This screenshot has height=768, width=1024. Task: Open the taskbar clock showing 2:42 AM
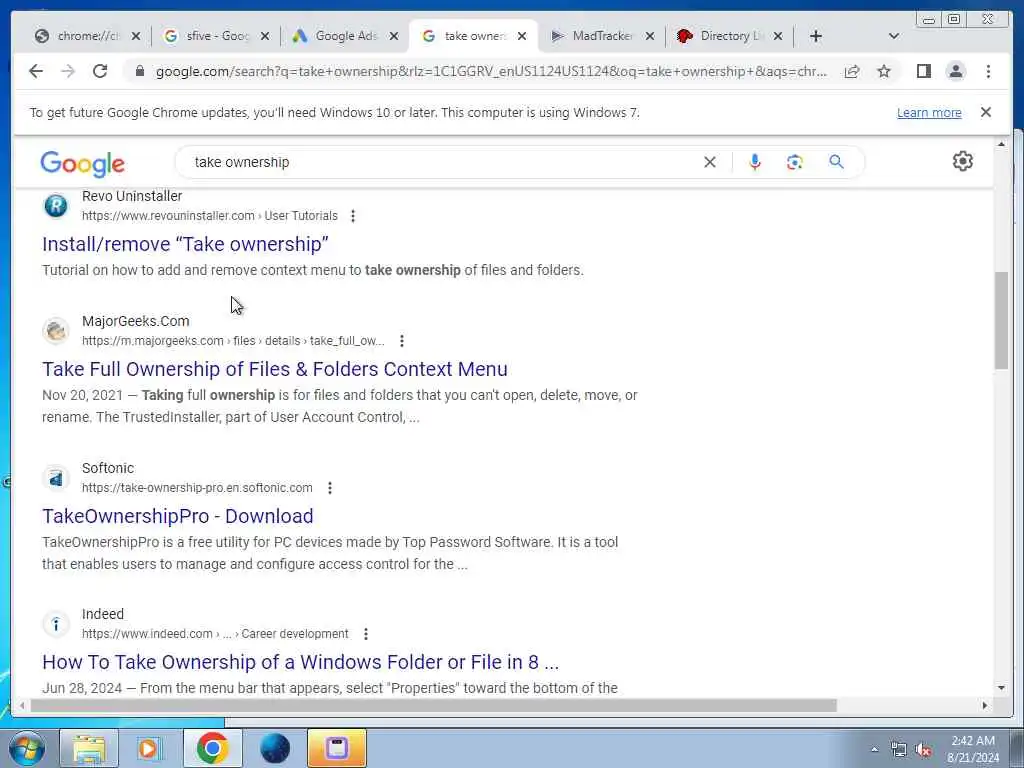click(x=973, y=749)
